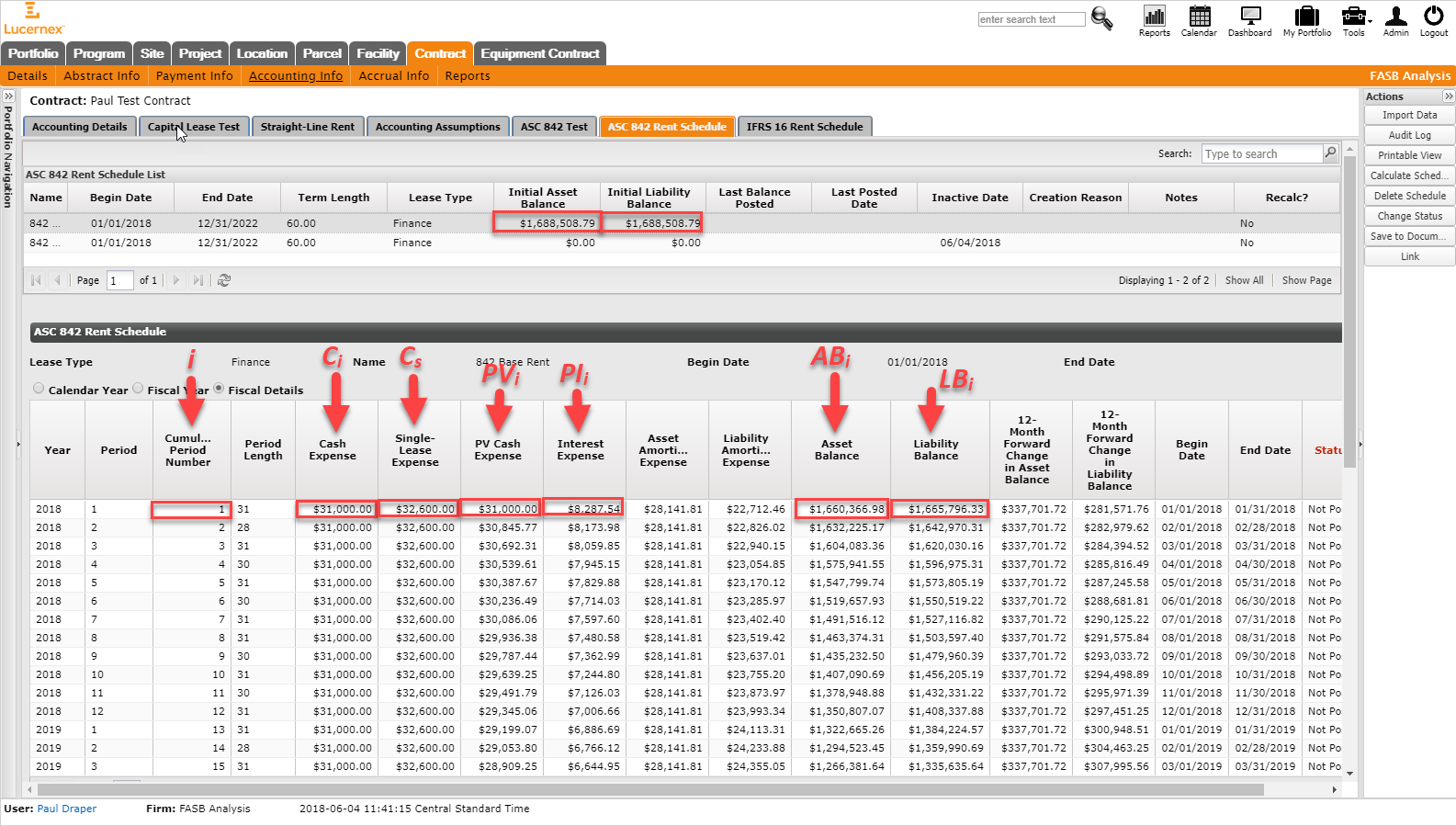
Task: Sort by the Lease Type column header
Action: tap(440, 198)
